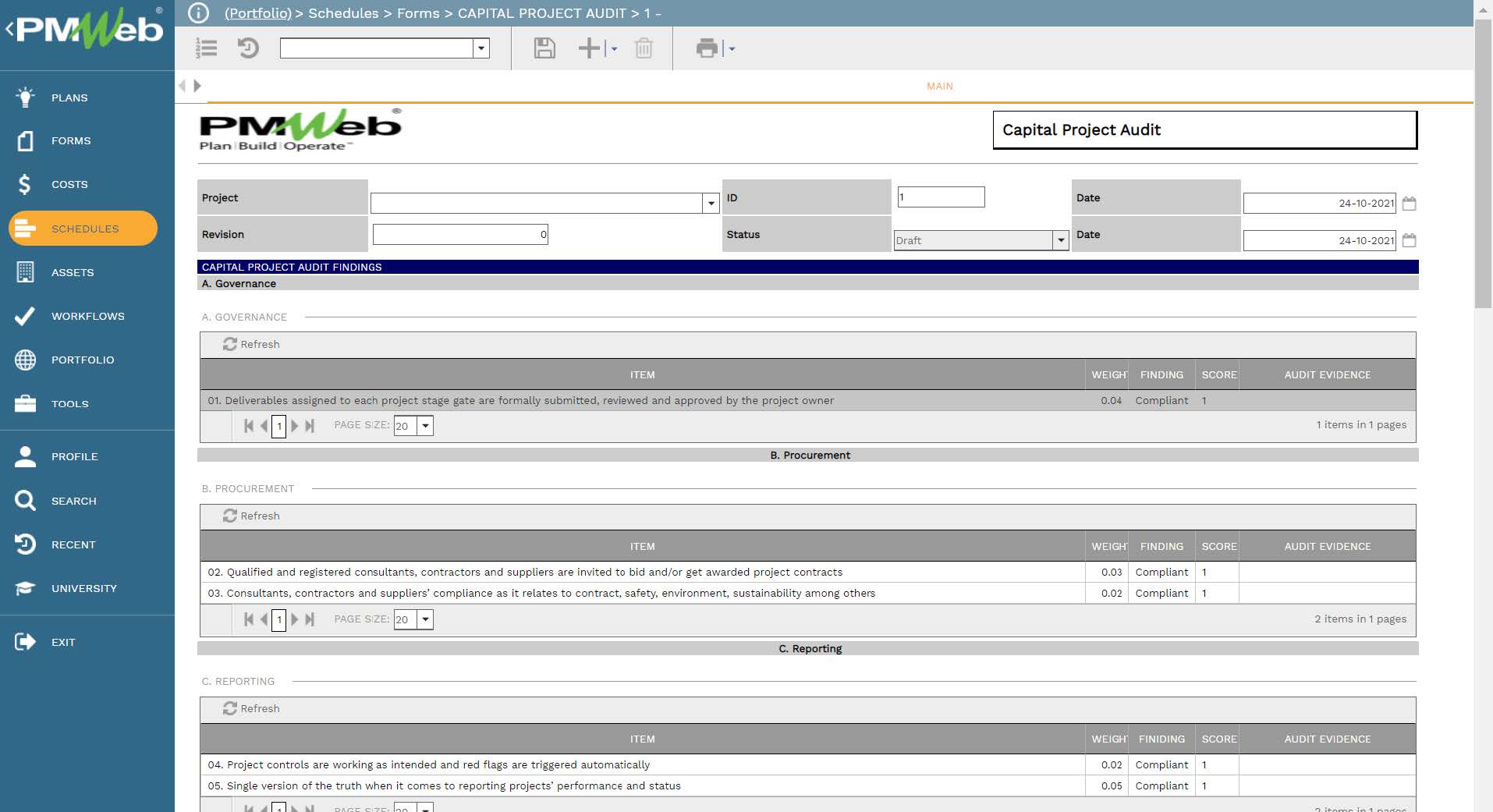
Task: Open the Schedules menu item
Action: click(x=83, y=229)
